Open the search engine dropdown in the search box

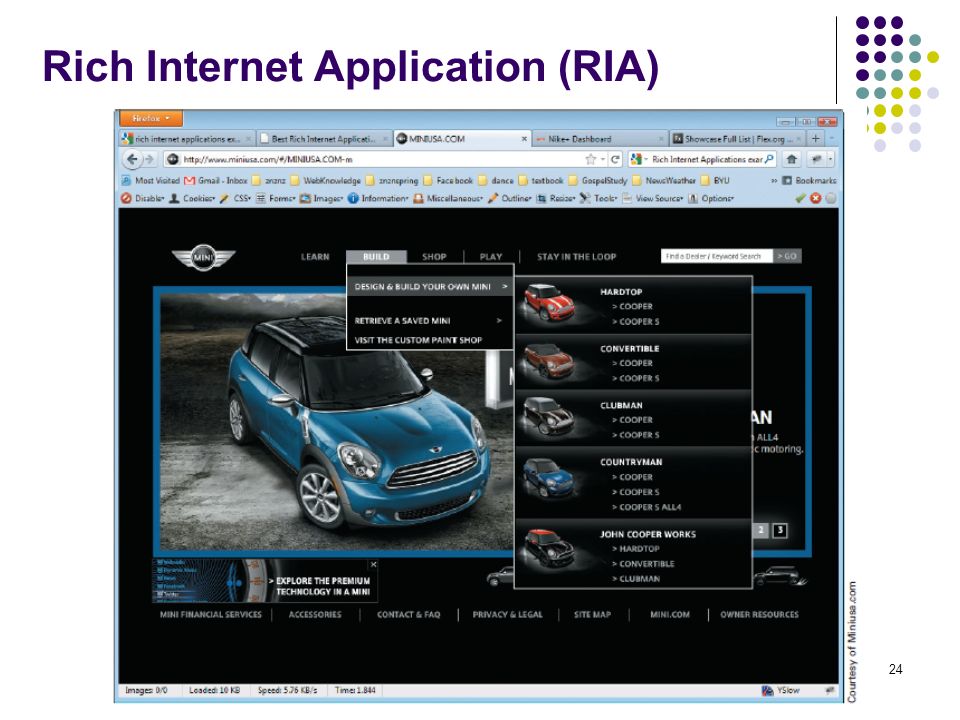(x=639, y=159)
